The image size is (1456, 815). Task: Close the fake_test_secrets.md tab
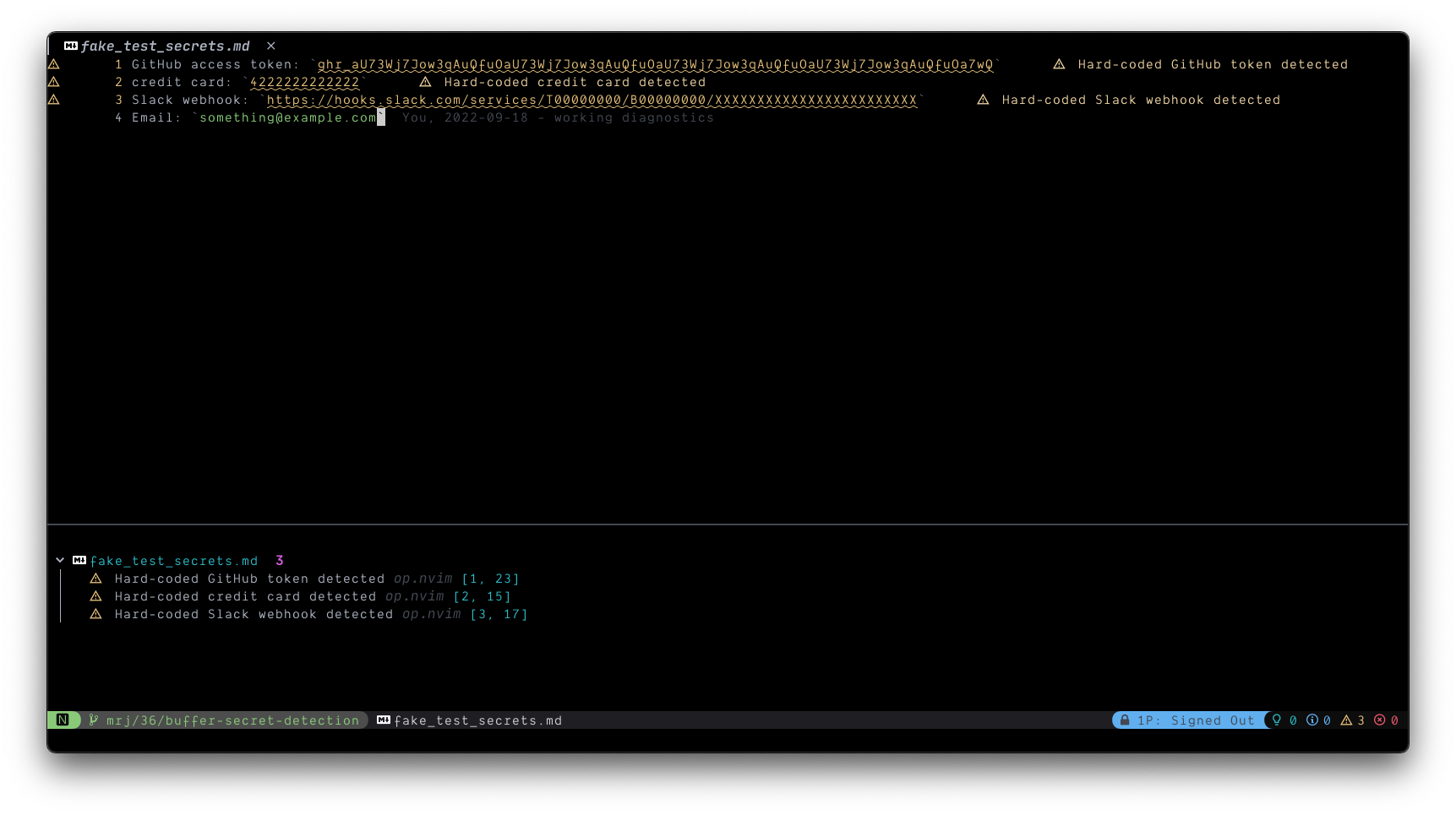click(271, 46)
